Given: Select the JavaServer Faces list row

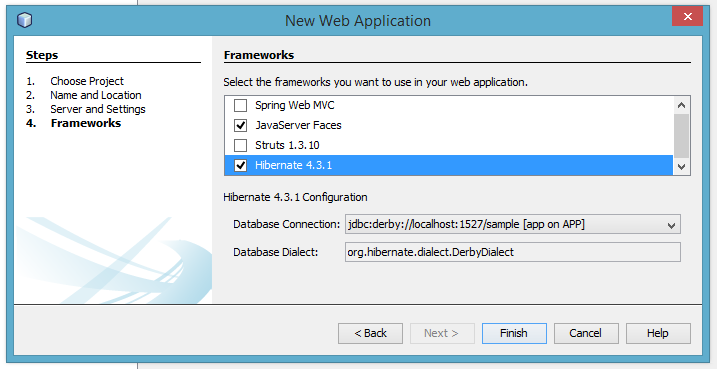Looking at the screenshot, I should tap(449, 125).
